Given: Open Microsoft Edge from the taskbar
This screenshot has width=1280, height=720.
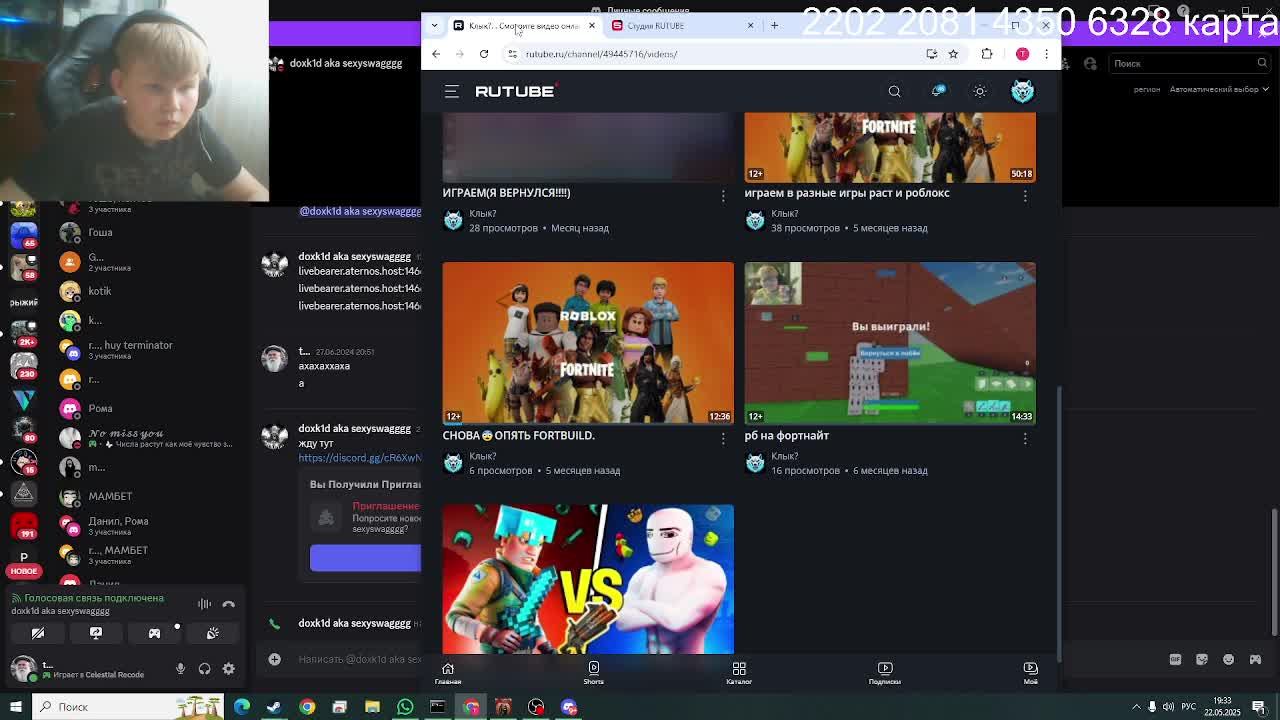Looking at the screenshot, I should [241, 707].
